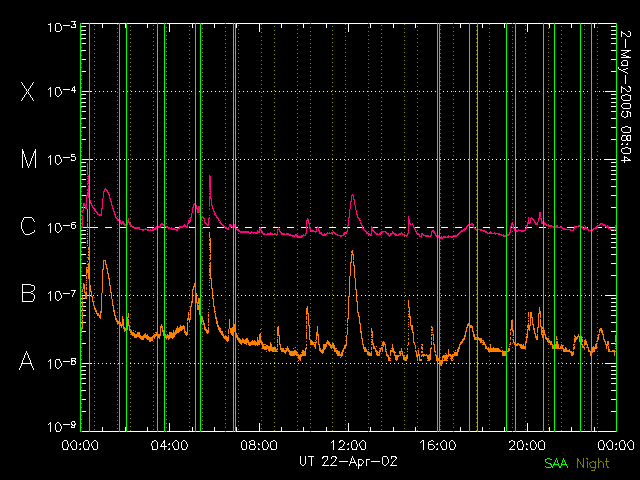
Task: Click the 12:00 time axis label
Action: tap(348, 445)
